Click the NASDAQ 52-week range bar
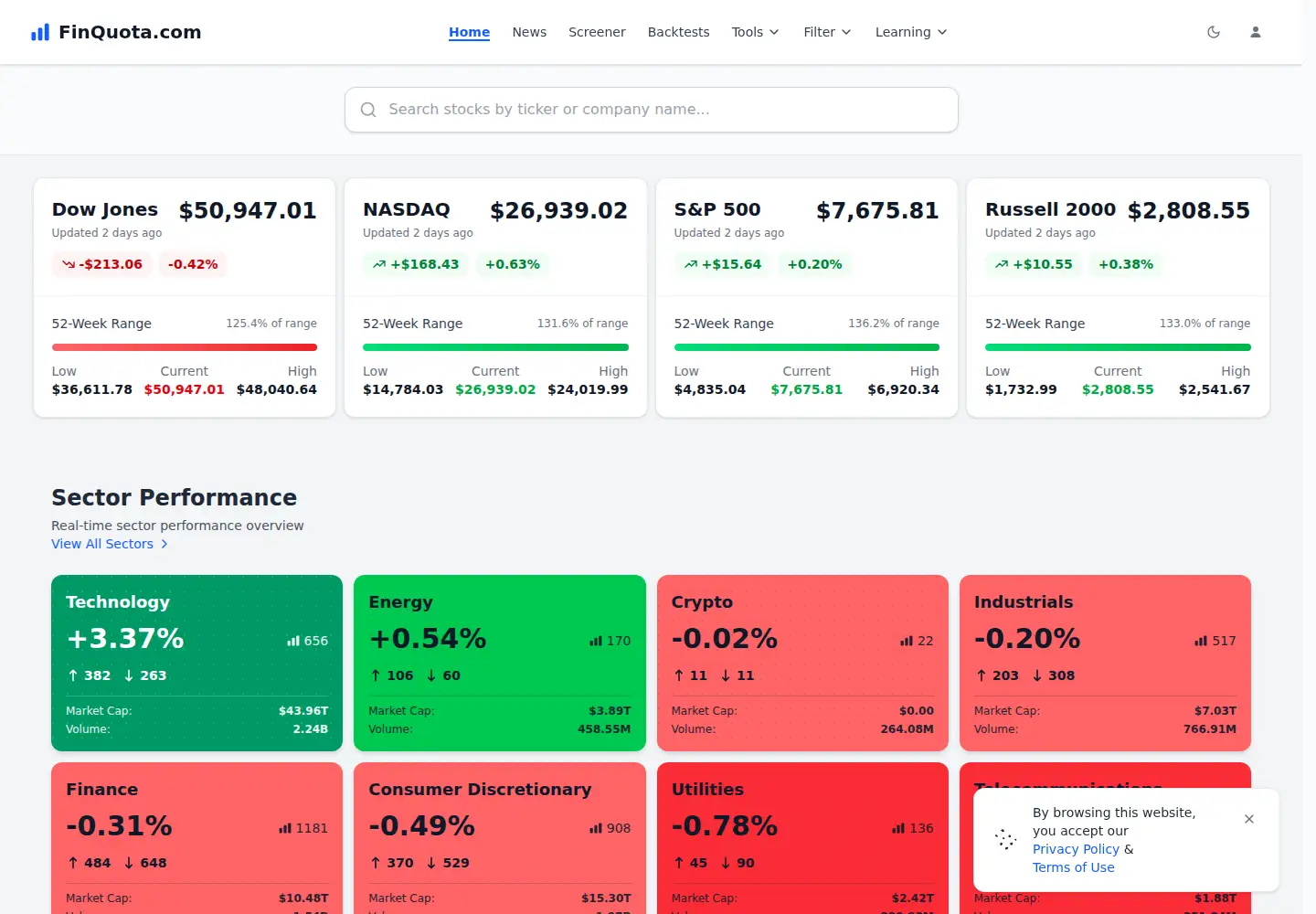The width and height of the screenshot is (1316, 914). pos(495,347)
